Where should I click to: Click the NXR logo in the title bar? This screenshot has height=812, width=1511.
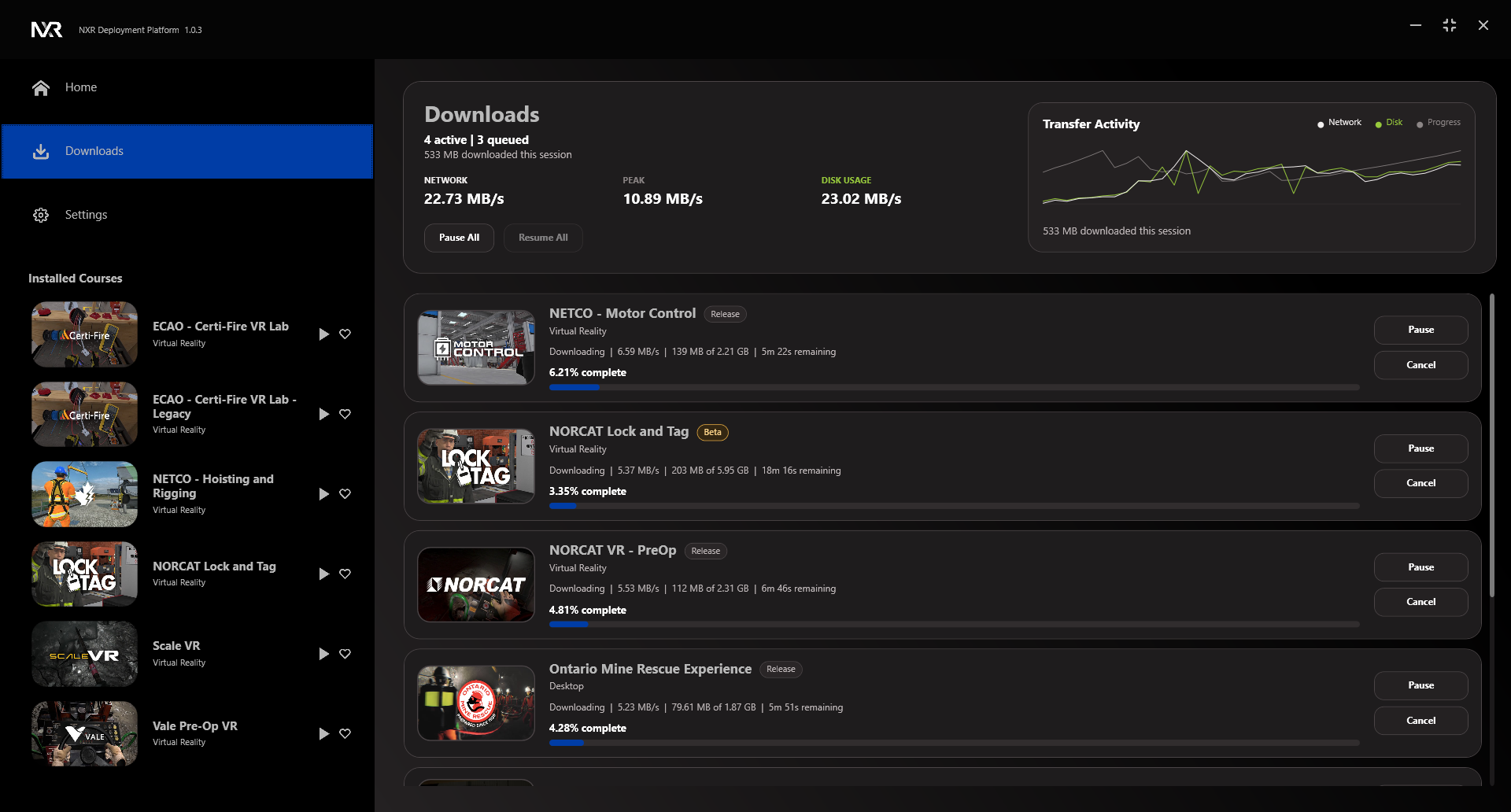pyautogui.click(x=46, y=30)
